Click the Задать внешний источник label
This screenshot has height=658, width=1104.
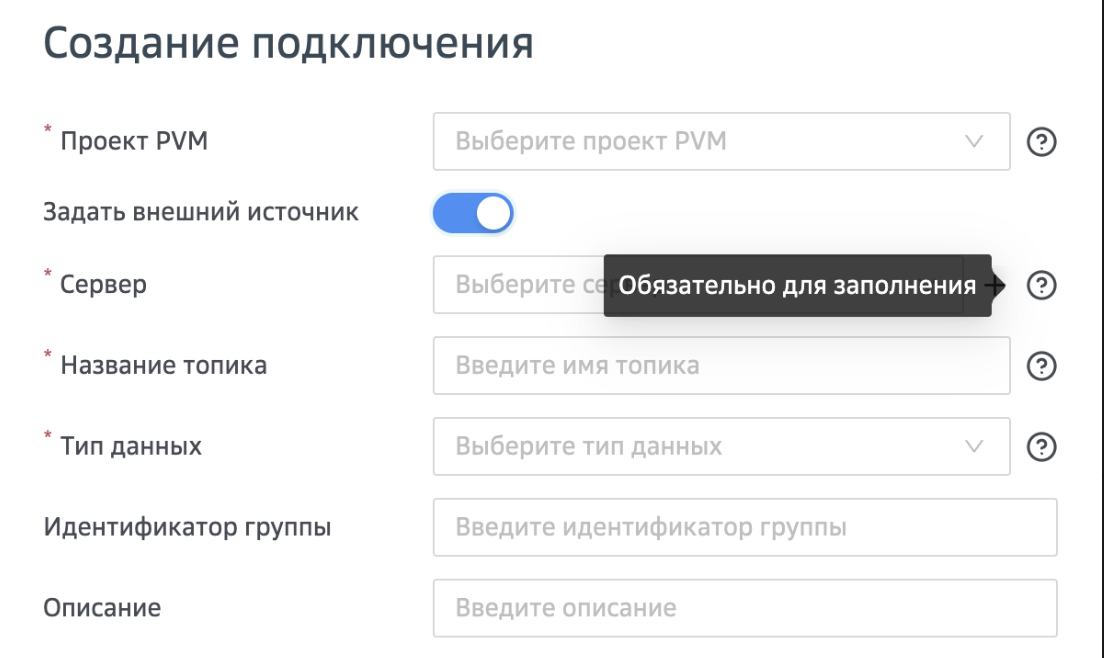[201, 212]
